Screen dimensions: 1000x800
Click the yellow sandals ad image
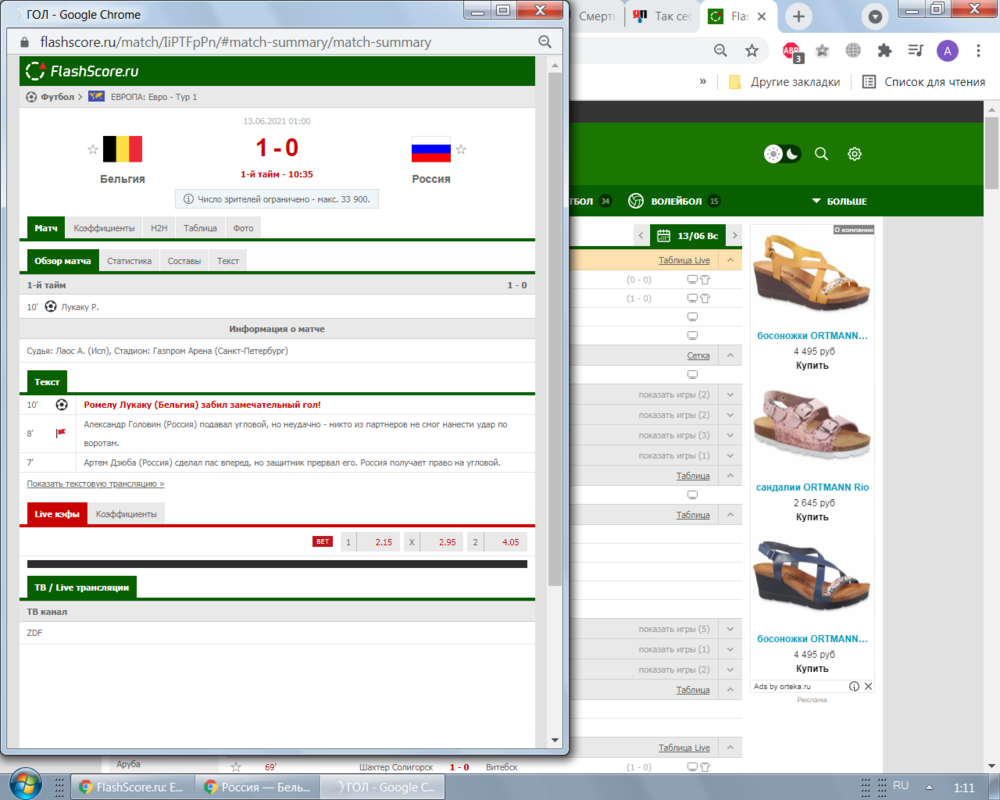tap(812, 273)
